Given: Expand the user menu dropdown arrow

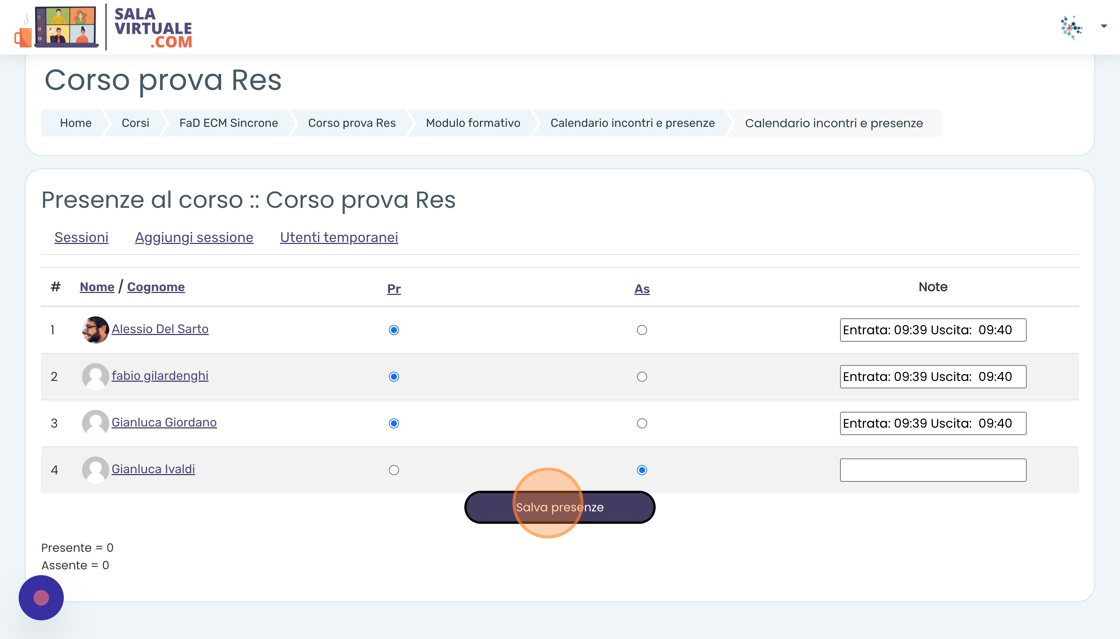Looking at the screenshot, I should 1103,26.
